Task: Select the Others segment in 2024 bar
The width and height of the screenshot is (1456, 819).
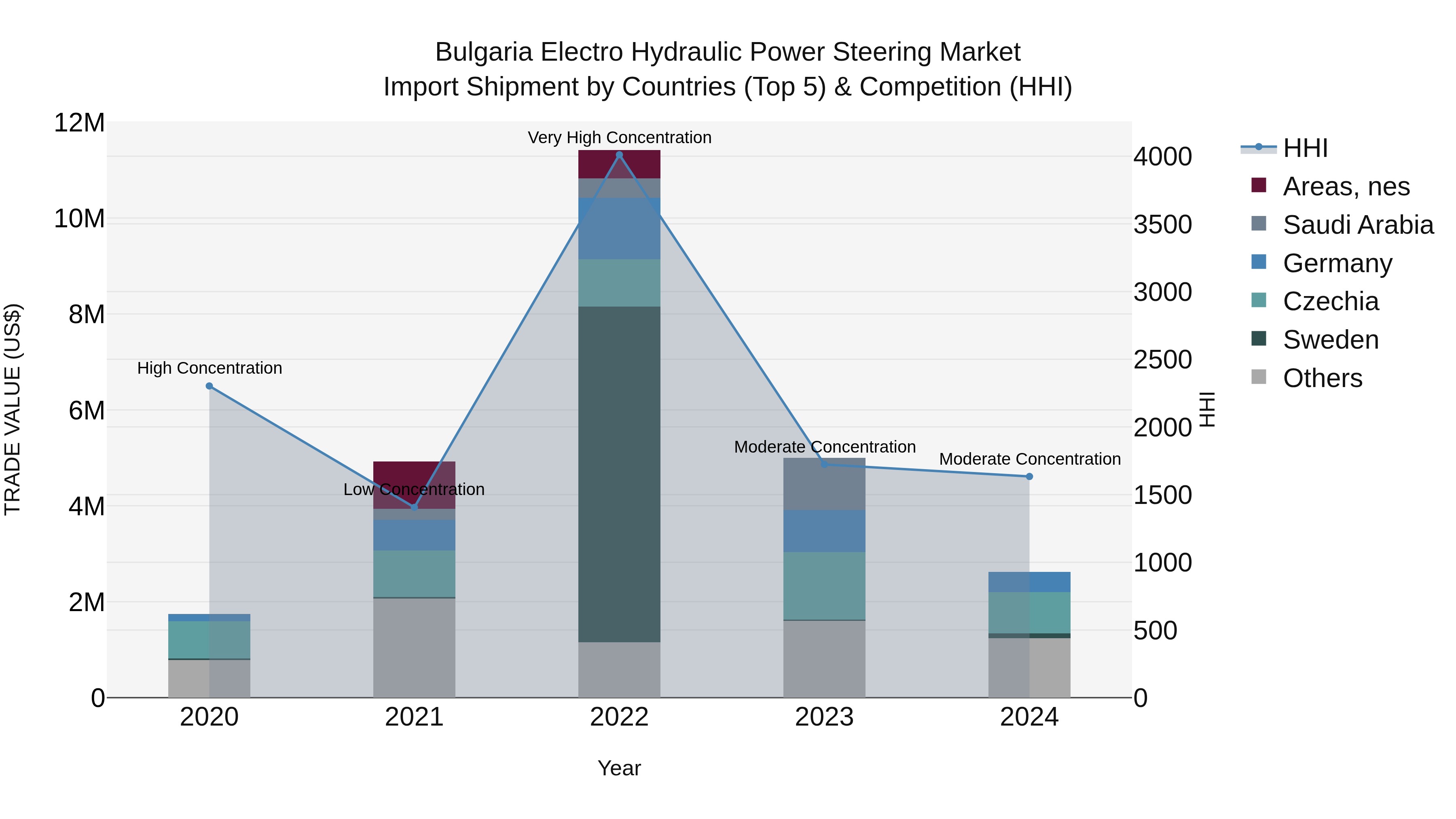Action: point(1029,667)
